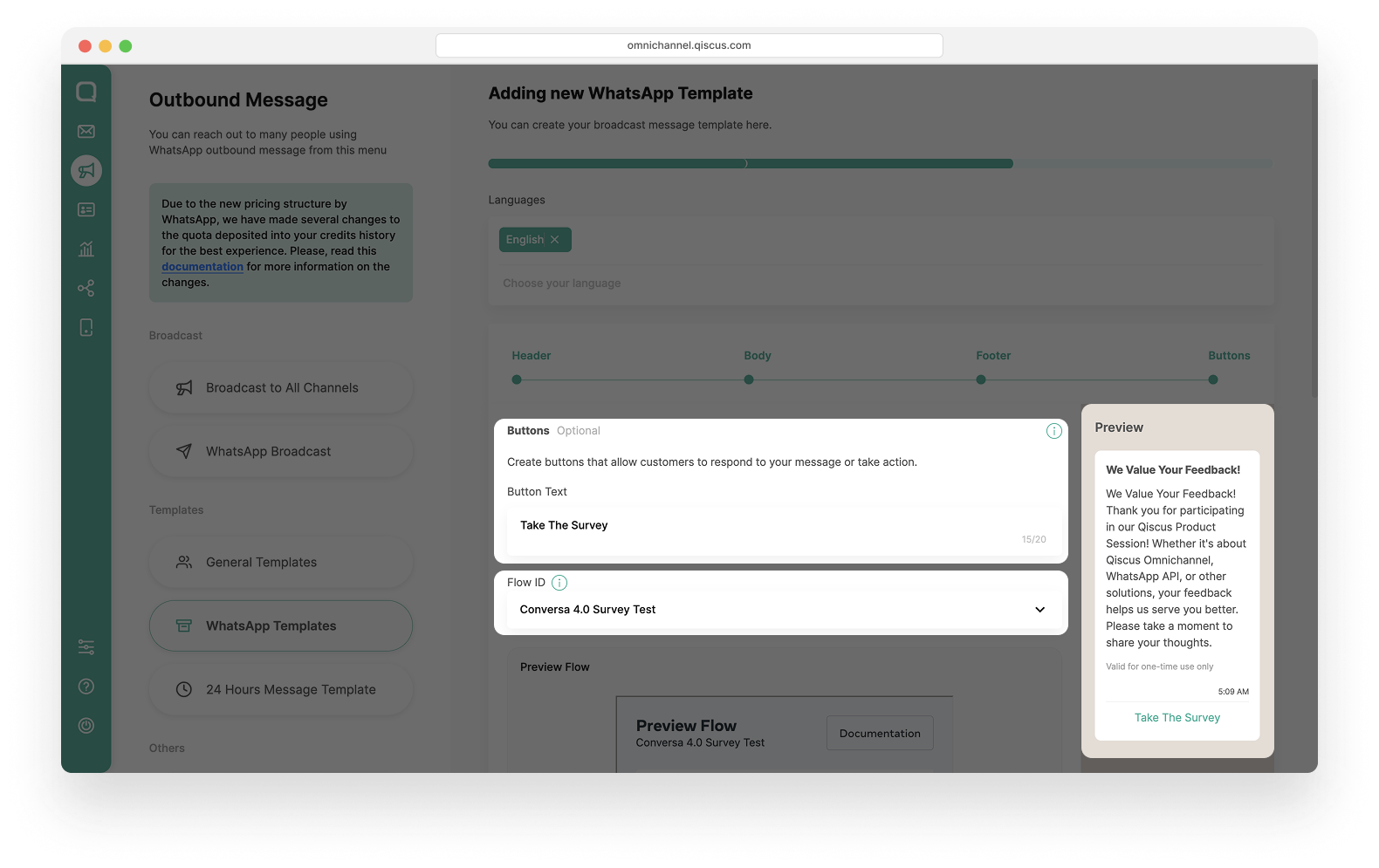Click the Choose your language field
Screen dimensions: 1379x868
pos(881,284)
